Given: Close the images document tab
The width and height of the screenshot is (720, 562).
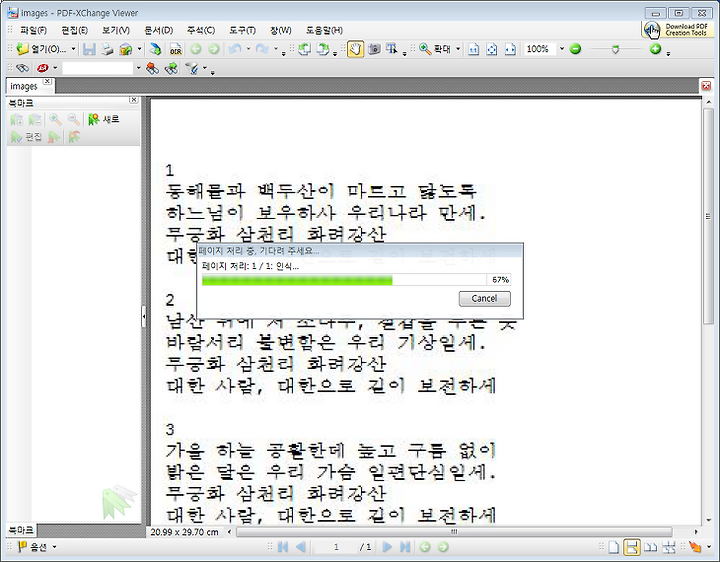Looking at the screenshot, I should pos(47,81).
